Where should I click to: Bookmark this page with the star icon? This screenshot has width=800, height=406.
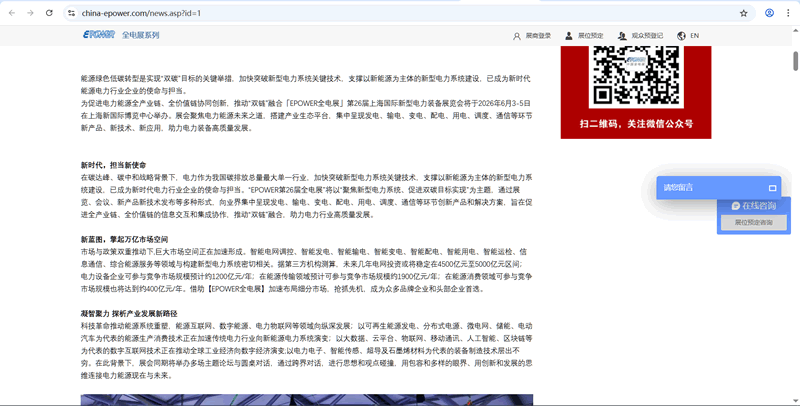click(743, 13)
